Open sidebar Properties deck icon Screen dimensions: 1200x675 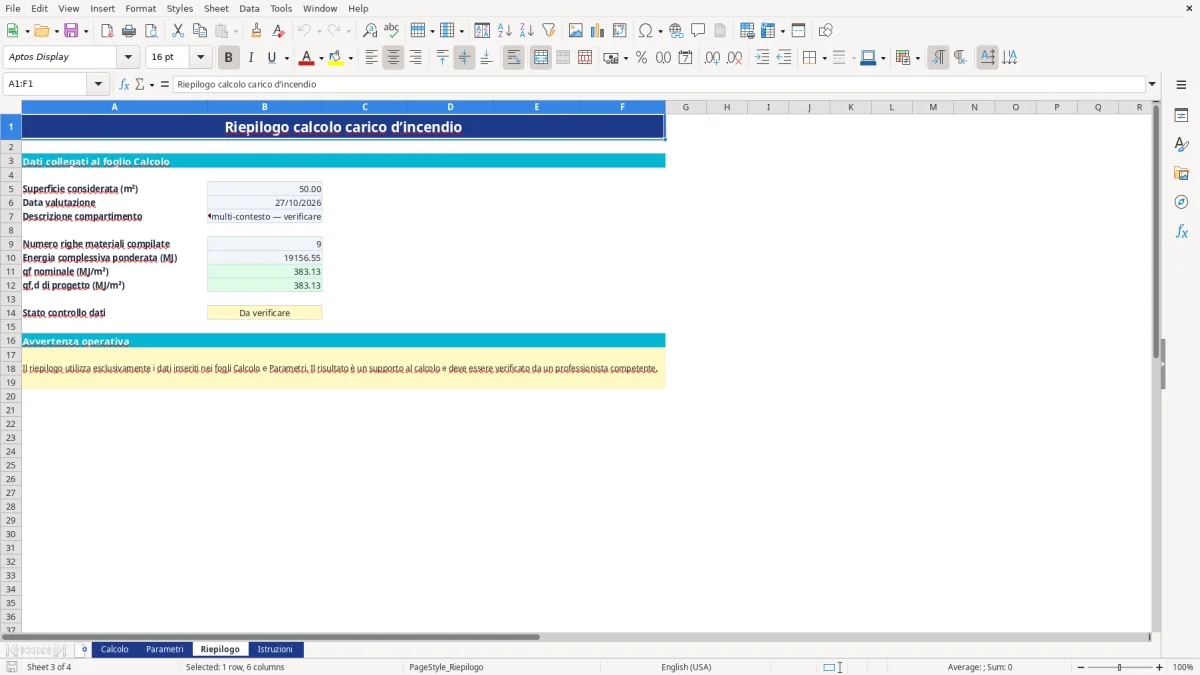point(1181,116)
